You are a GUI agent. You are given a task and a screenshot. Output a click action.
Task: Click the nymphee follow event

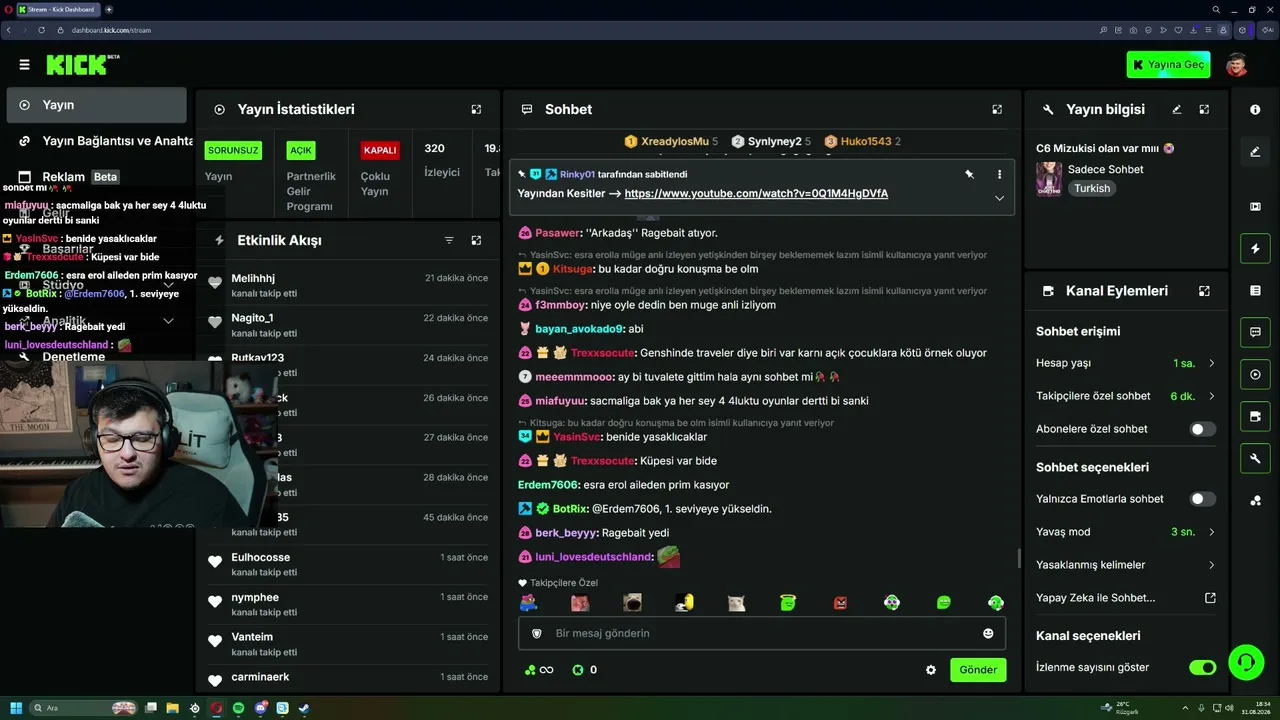click(x=348, y=605)
